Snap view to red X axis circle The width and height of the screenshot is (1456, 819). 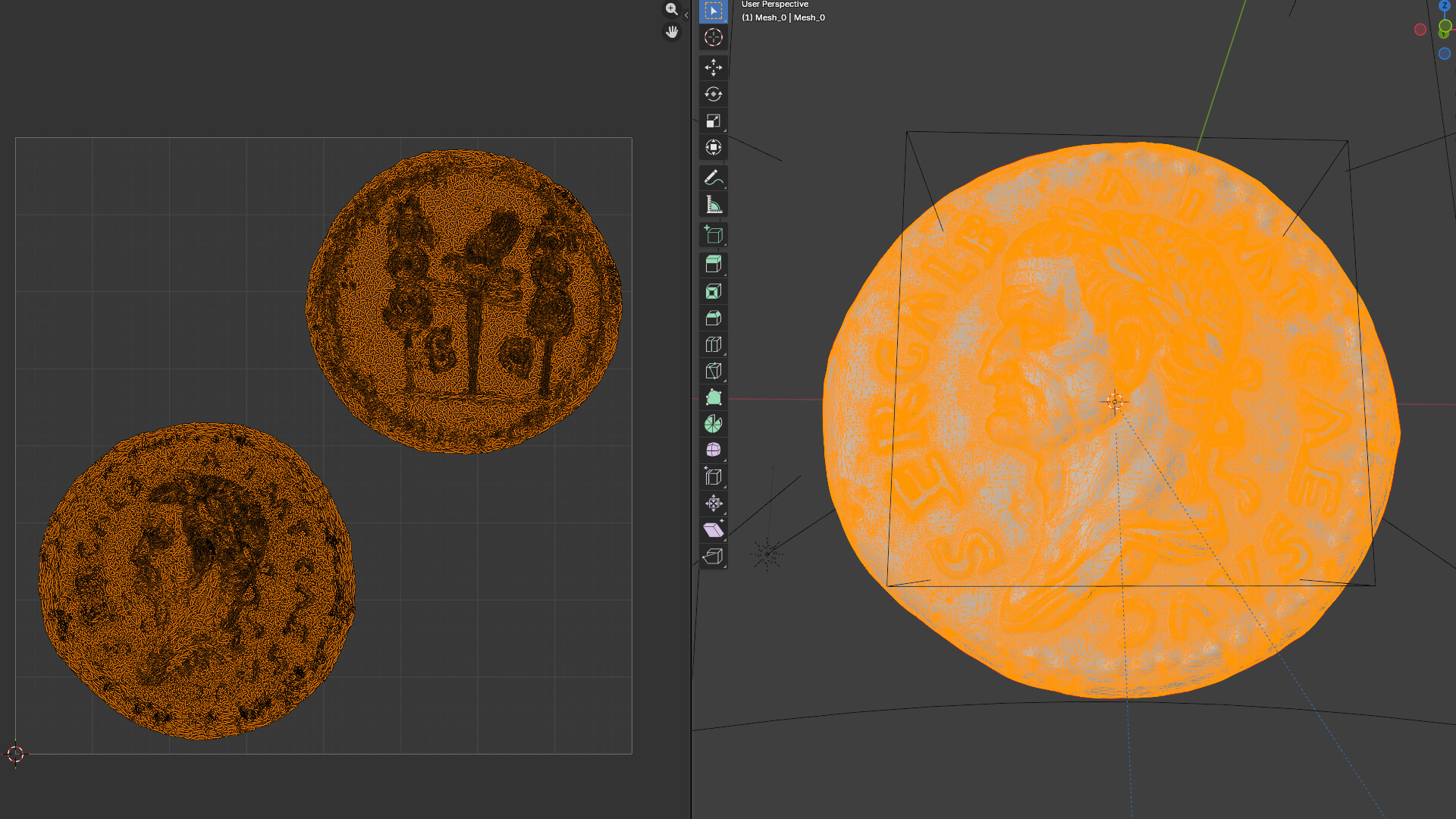click(x=1420, y=30)
